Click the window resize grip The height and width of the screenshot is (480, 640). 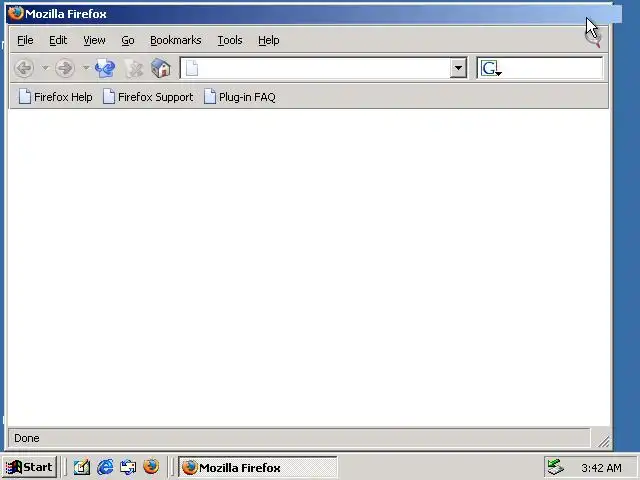coord(603,440)
